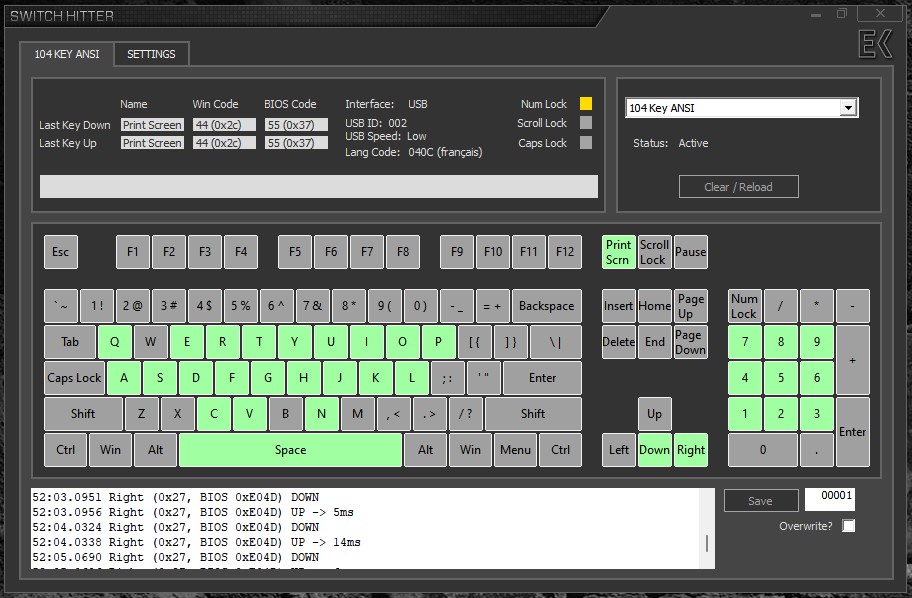Click log line '52:03.0956 Right UP -> 5ms'
Image resolution: width=912 pixels, height=598 pixels.
pos(193,512)
